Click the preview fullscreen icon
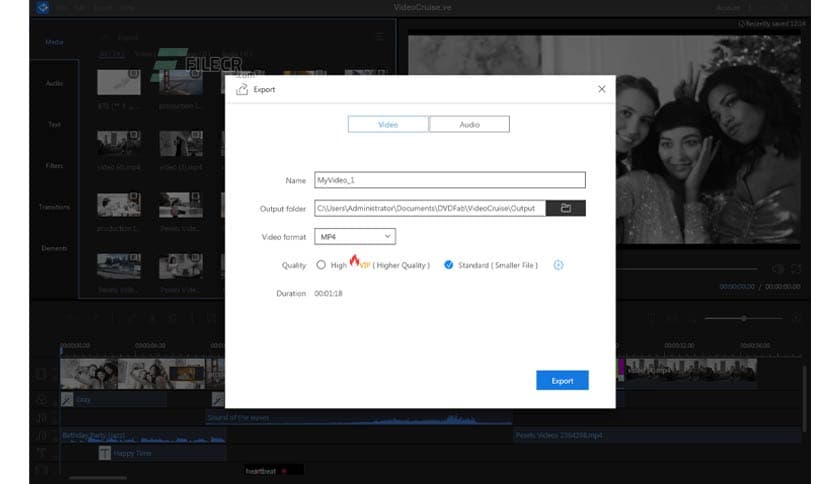 point(795,269)
